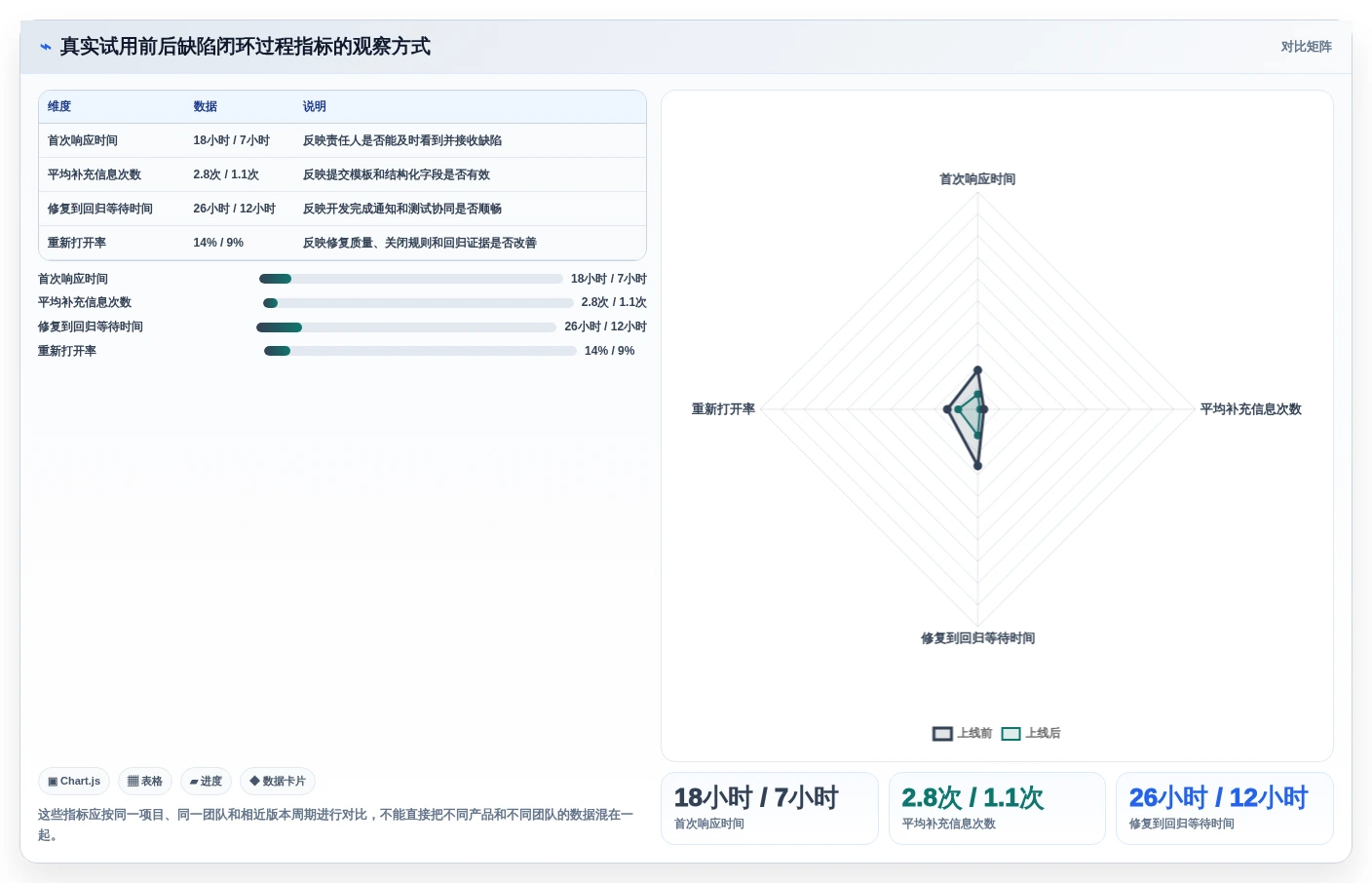Toggle the 上线后 legend entry

tap(1031, 734)
